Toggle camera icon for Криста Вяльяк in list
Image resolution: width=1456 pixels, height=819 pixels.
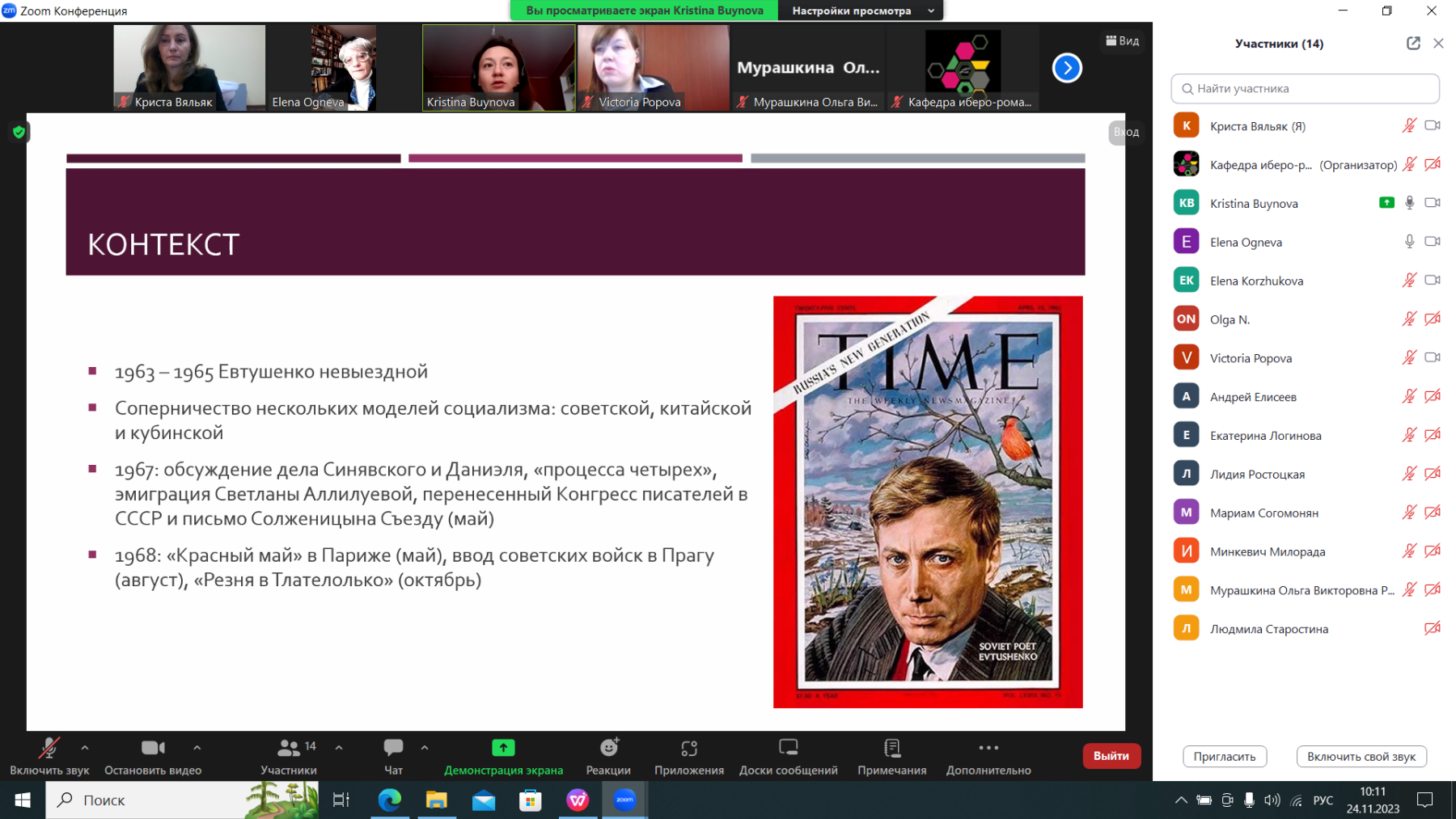1433,125
